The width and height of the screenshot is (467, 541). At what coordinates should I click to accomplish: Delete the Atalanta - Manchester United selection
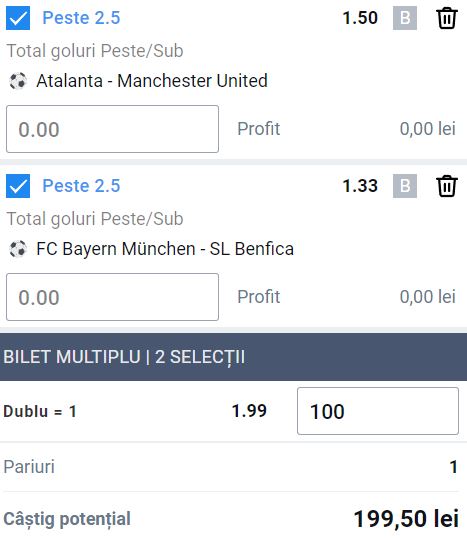[x=447, y=18]
